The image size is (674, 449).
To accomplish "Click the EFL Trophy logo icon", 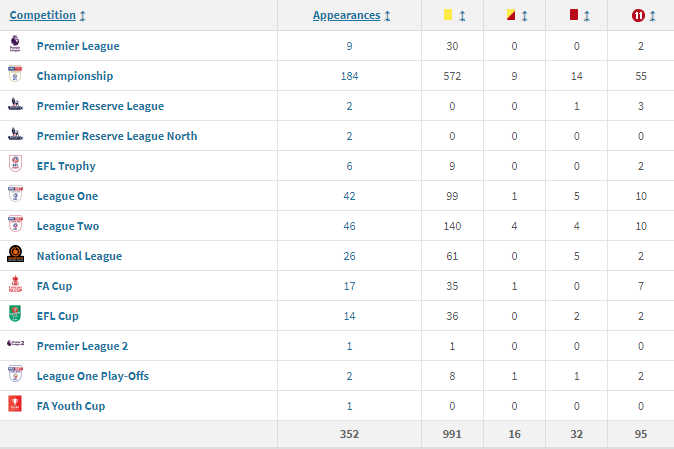I will point(15,165).
